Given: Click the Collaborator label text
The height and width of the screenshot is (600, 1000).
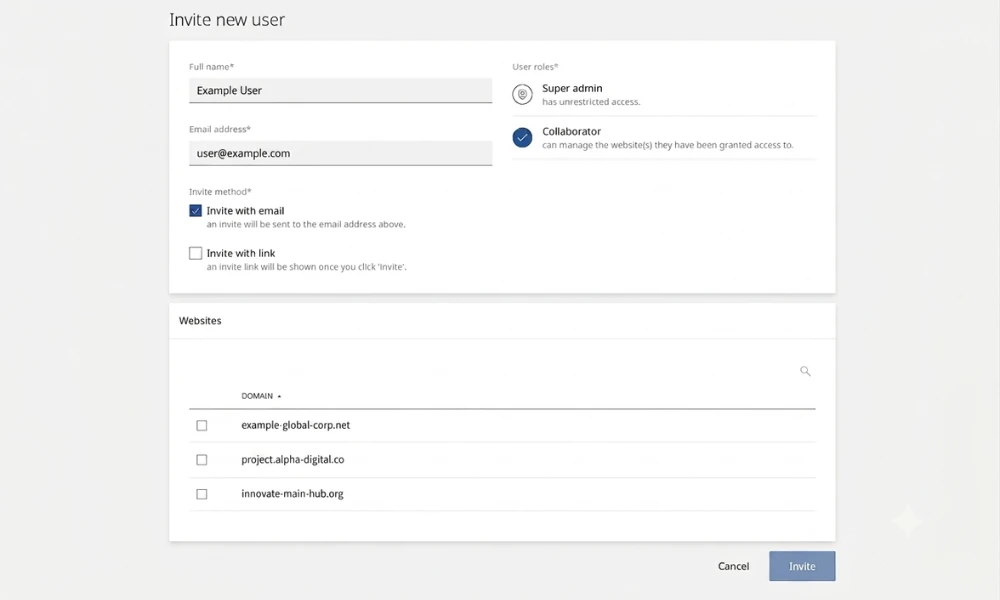Looking at the screenshot, I should click(x=571, y=131).
